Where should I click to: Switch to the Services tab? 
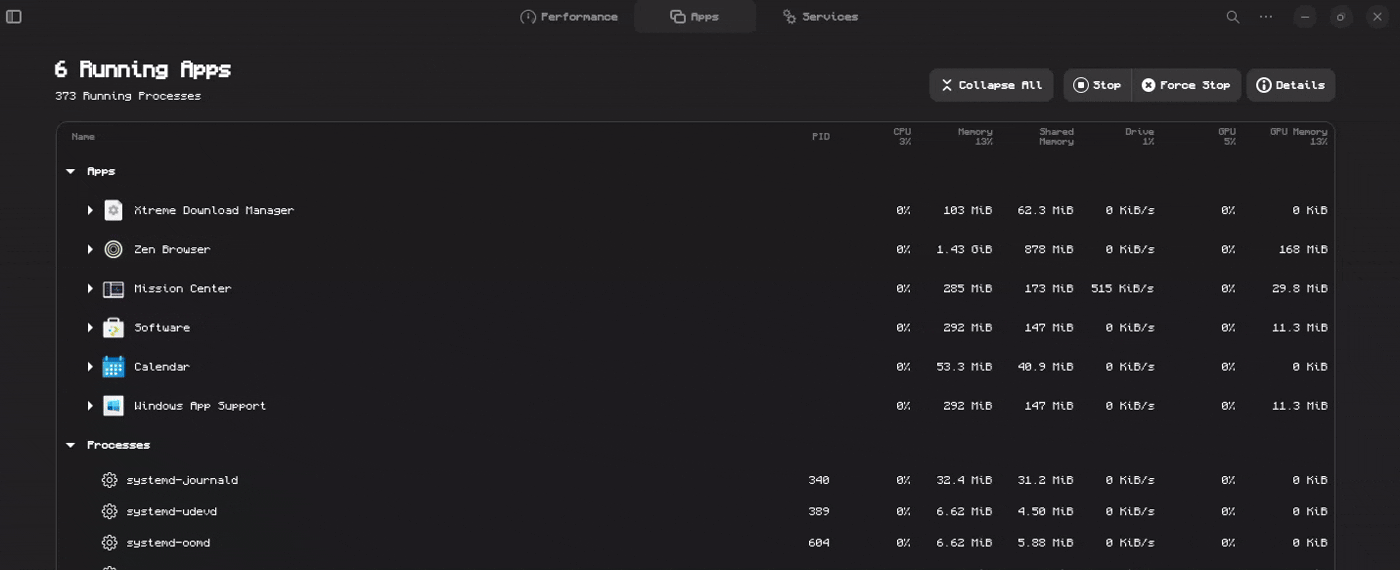point(820,17)
